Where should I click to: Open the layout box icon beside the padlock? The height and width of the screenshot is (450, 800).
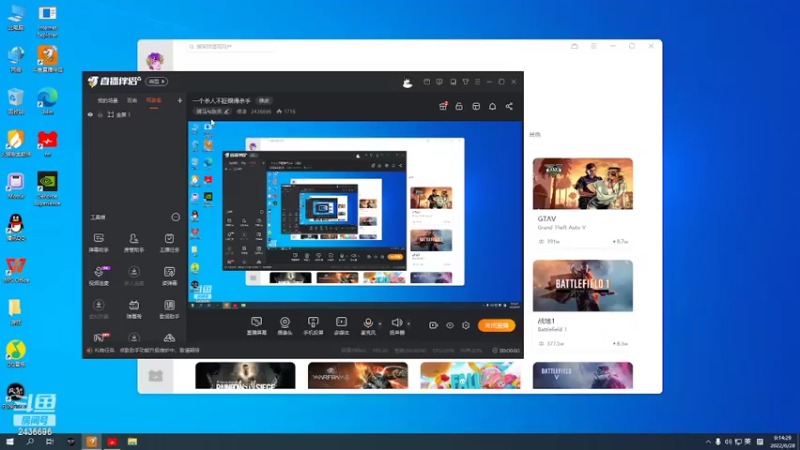[x=476, y=106]
